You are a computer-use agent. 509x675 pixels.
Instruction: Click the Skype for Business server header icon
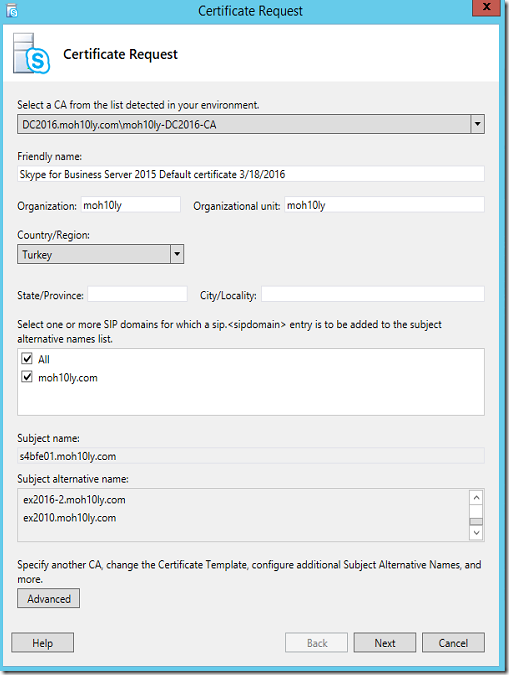(x=31, y=54)
